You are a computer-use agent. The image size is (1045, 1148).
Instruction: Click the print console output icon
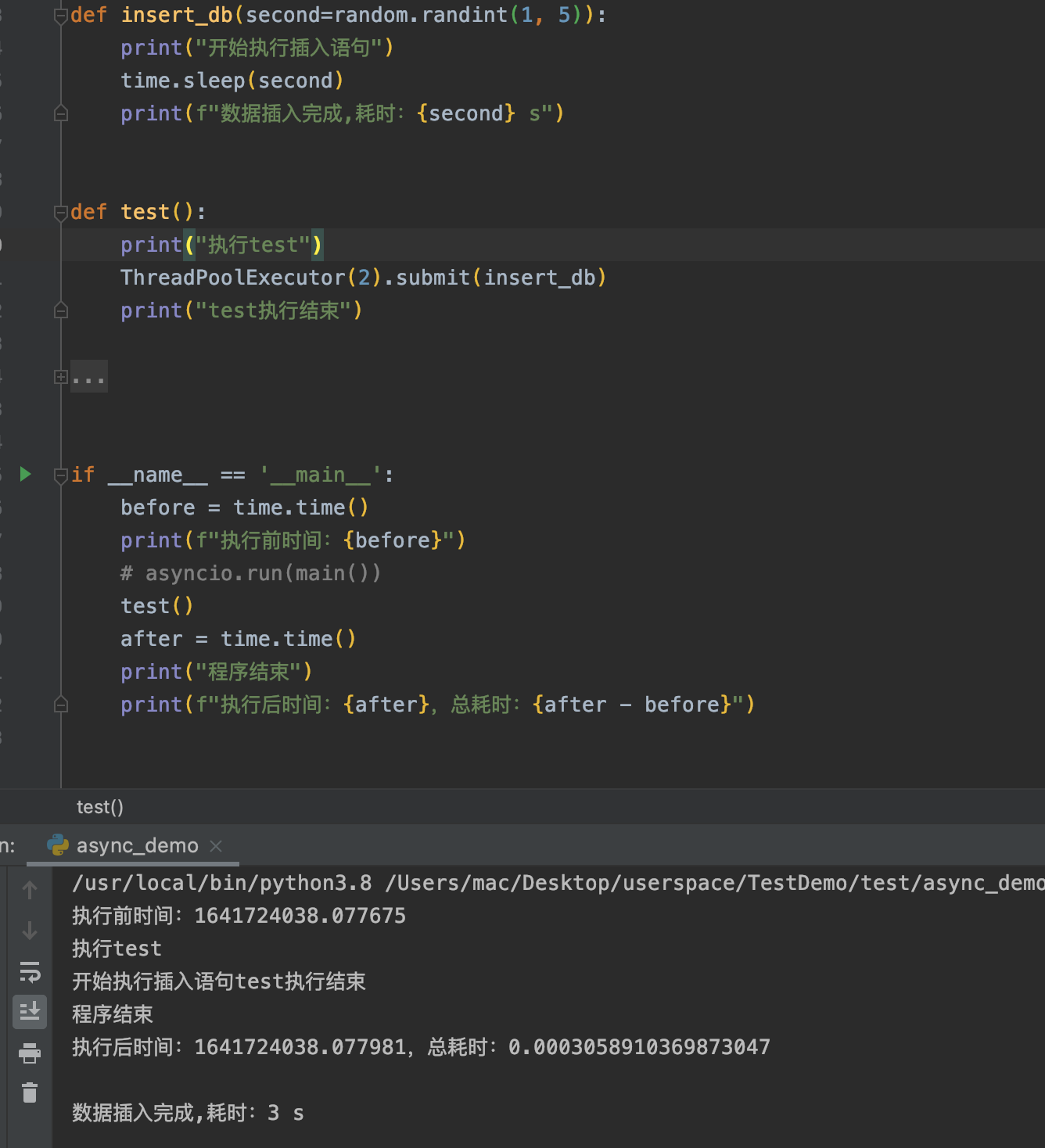tap(30, 1053)
